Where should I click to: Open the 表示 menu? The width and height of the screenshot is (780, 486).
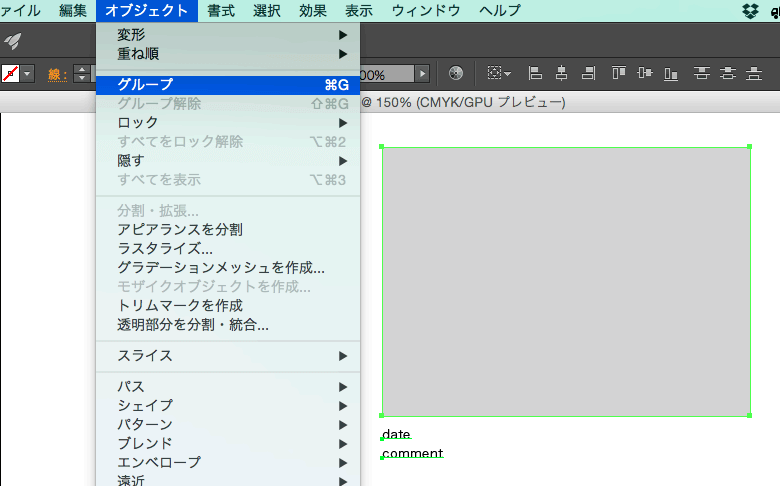pos(359,10)
